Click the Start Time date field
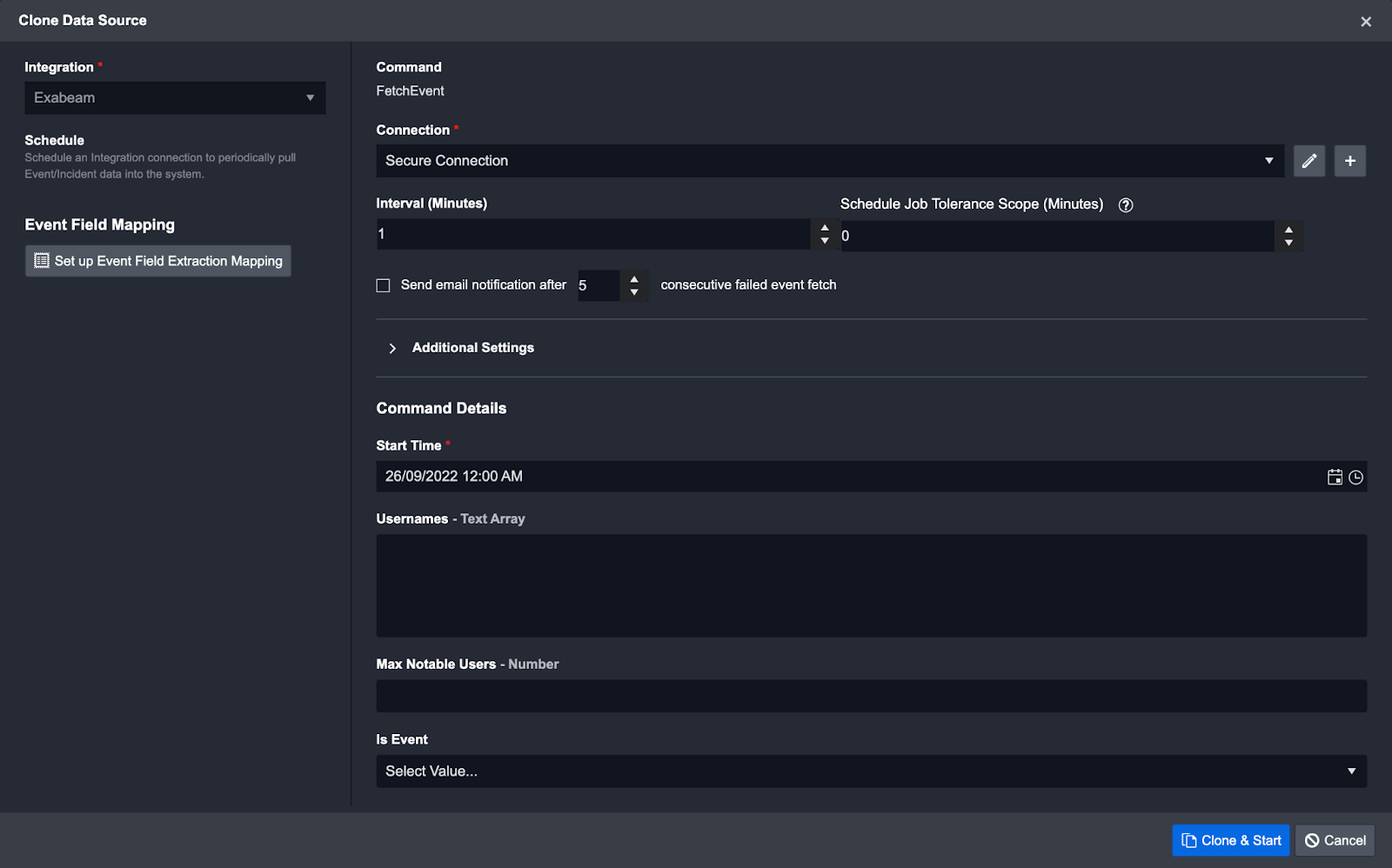The image size is (1392, 868). pyautogui.click(x=844, y=477)
